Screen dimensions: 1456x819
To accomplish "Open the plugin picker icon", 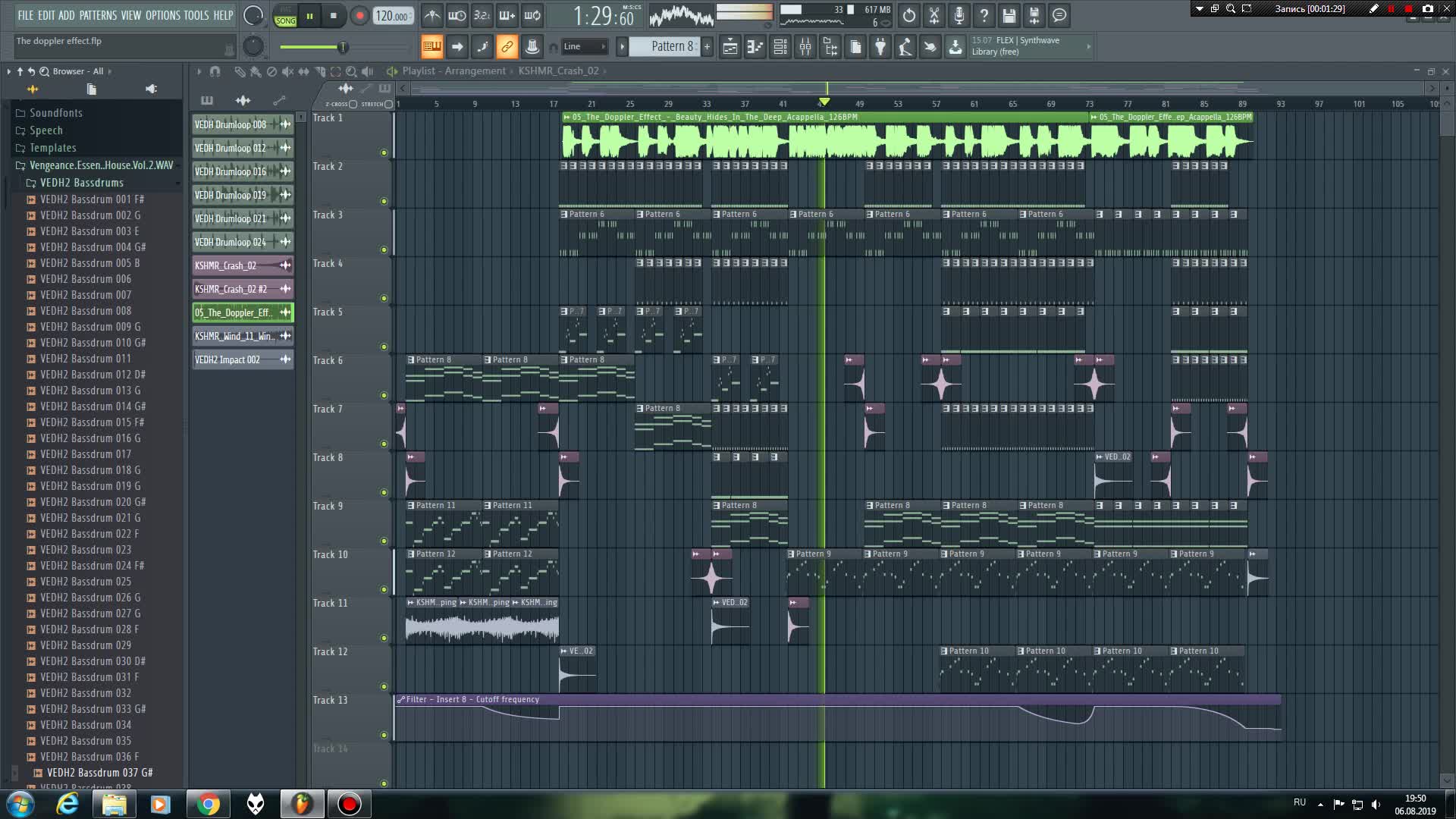I will coord(880,47).
